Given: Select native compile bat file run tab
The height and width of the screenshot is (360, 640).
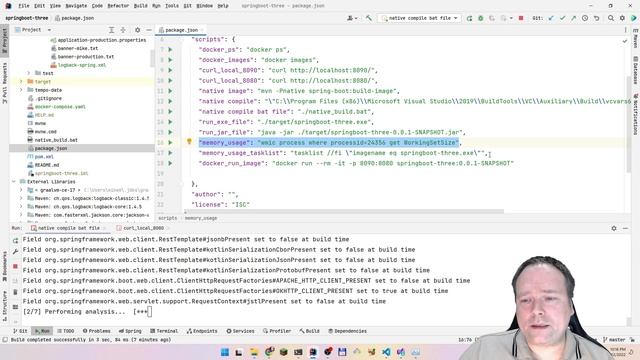Looking at the screenshot, I should point(69,228).
